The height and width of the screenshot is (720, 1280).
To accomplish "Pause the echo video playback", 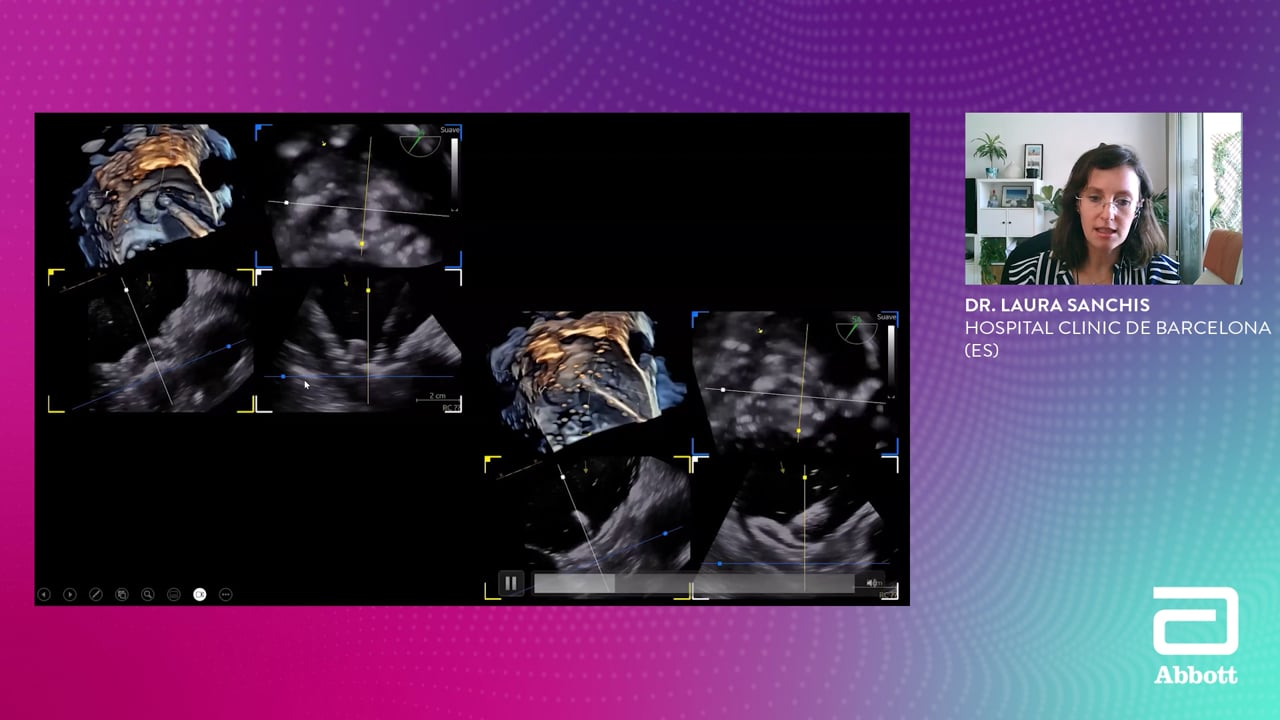I will click(510, 583).
